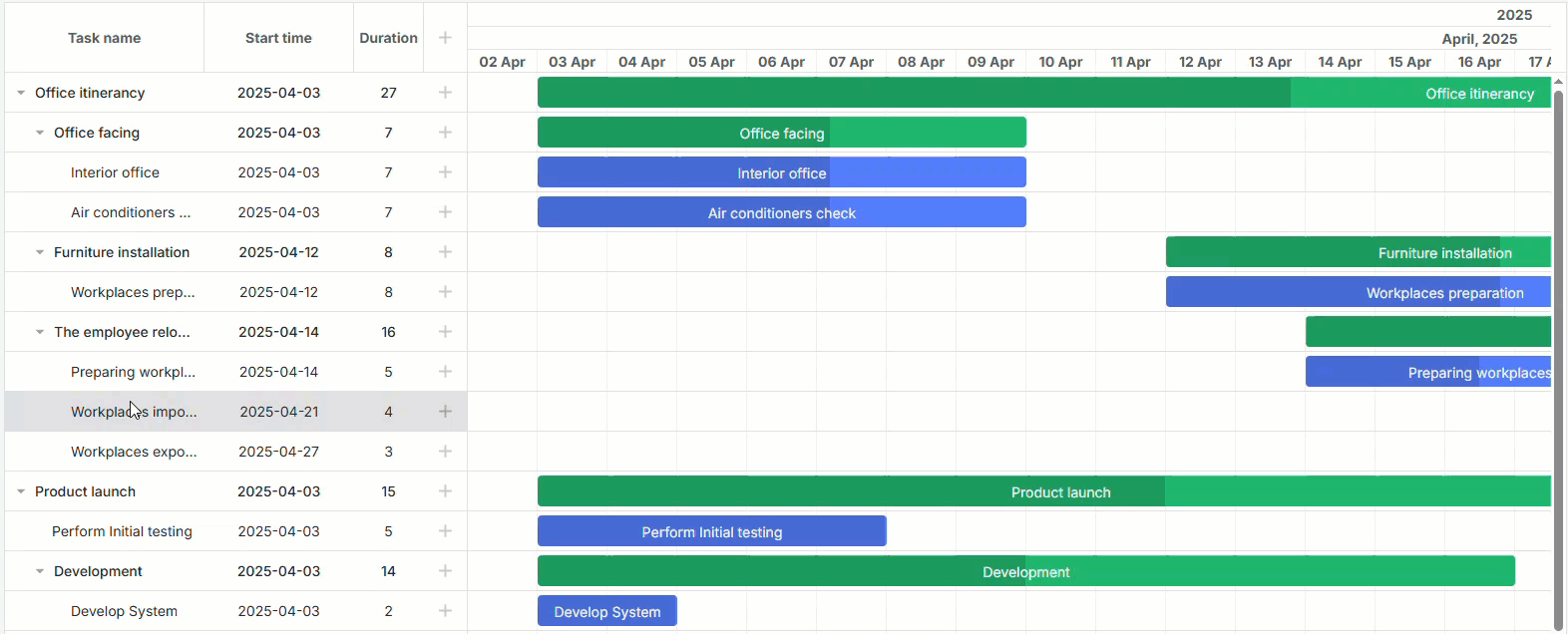Select the Workplaces prep... task row
This screenshot has width=1568, height=634.
(x=235, y=292)
